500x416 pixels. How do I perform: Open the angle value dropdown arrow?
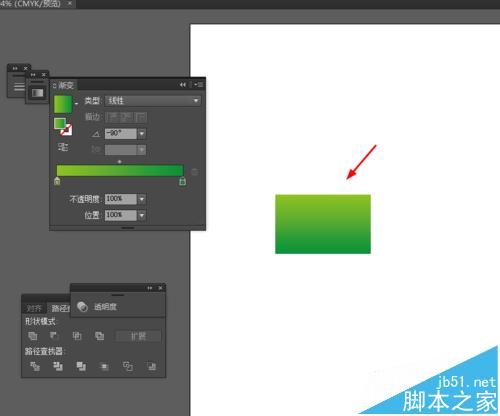pyautogui.click(x=142, y=134)
